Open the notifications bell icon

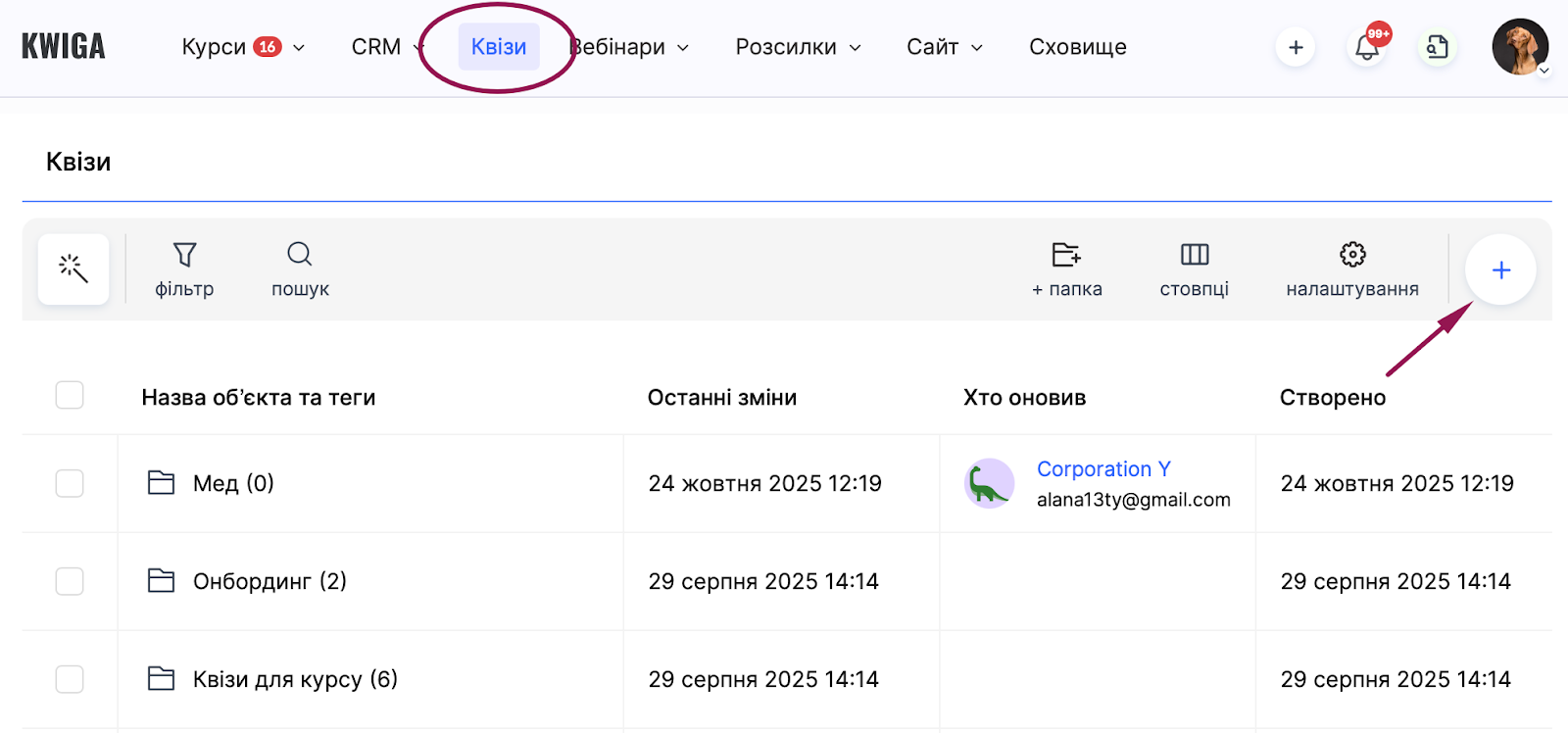click(x=1367, y=47)
